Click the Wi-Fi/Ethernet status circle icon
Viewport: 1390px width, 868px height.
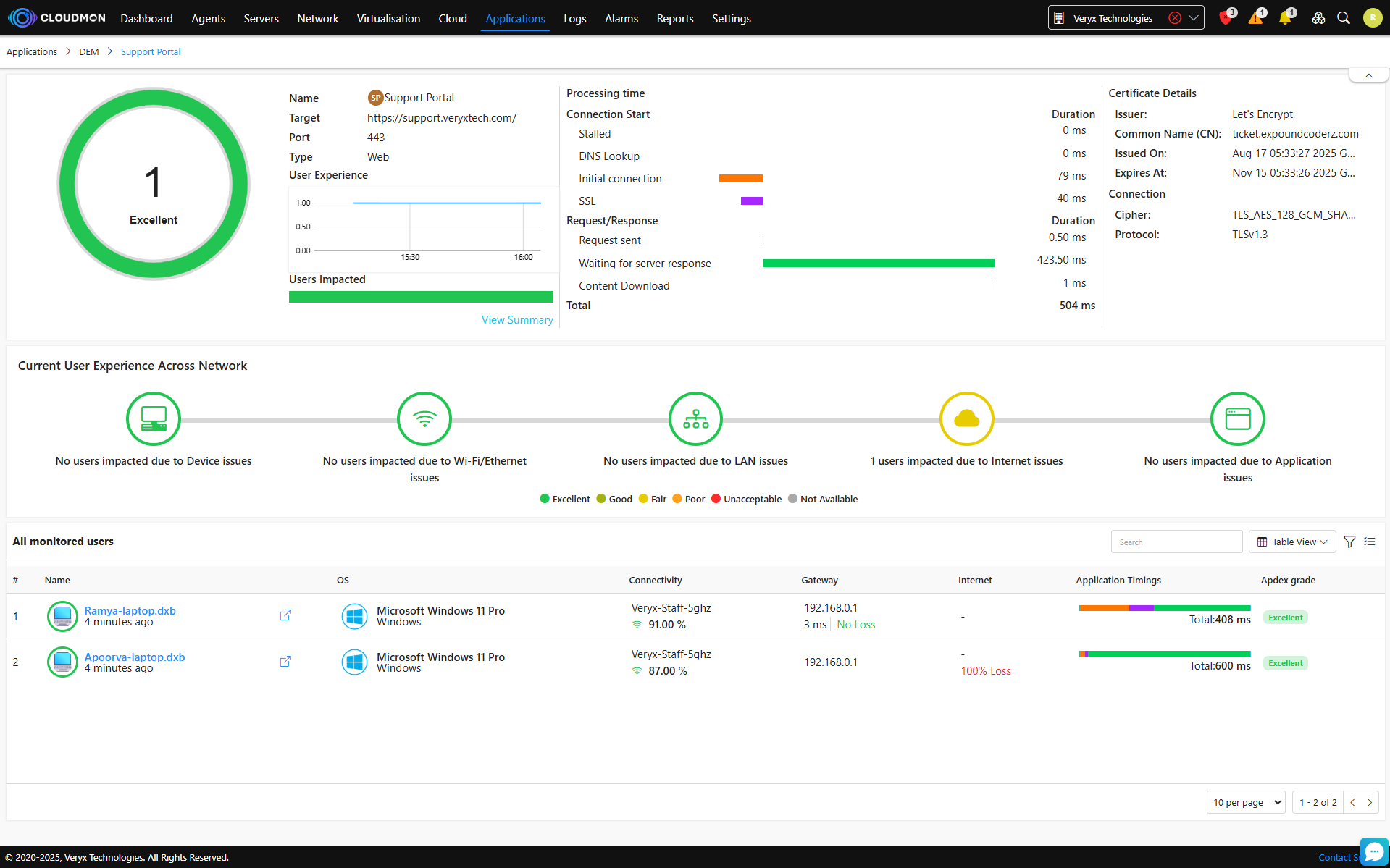pos(424,418)
